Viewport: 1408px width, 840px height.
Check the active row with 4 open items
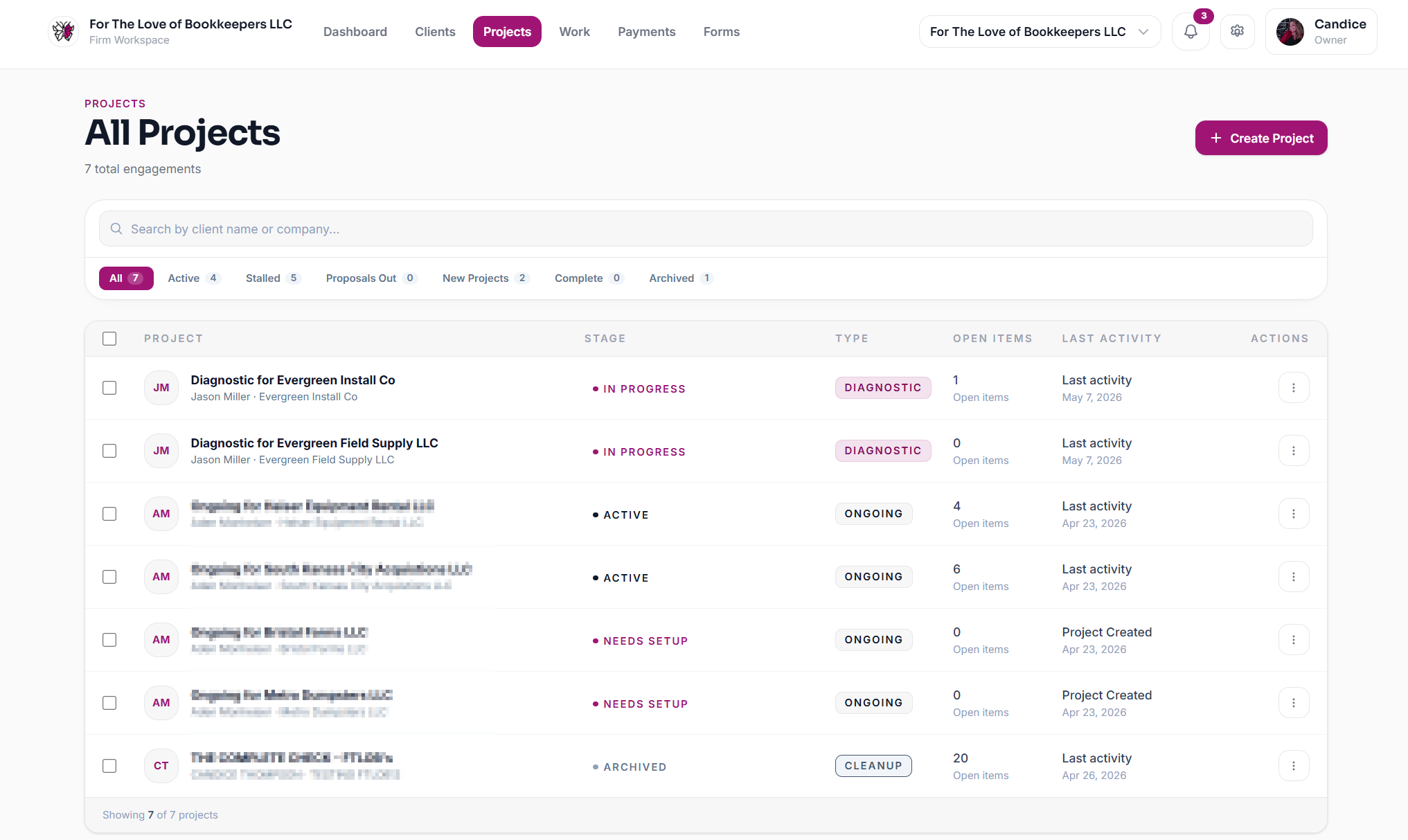click(x=109, y=514)
